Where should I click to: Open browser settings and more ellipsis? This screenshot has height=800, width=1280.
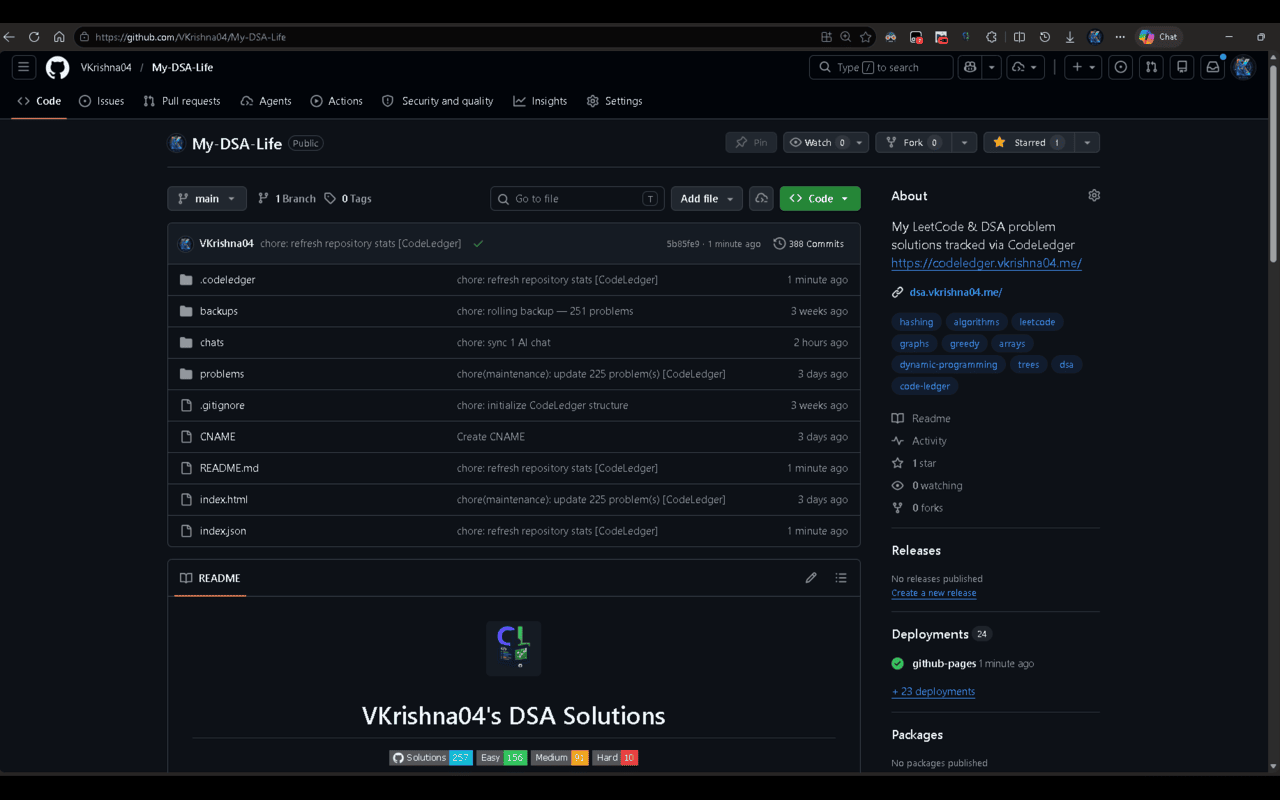(x=1120, y=37)
